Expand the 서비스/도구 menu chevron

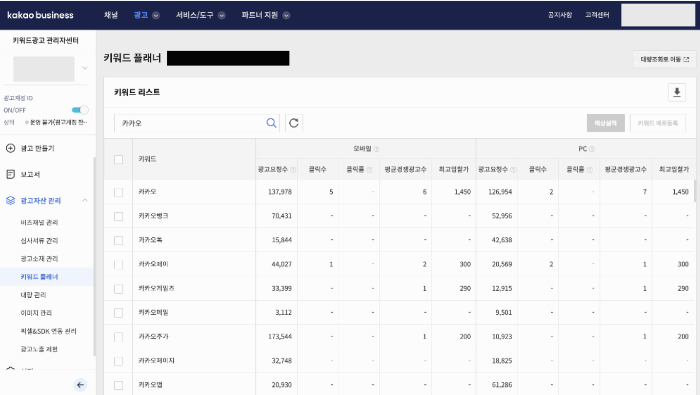pos(221,15)
